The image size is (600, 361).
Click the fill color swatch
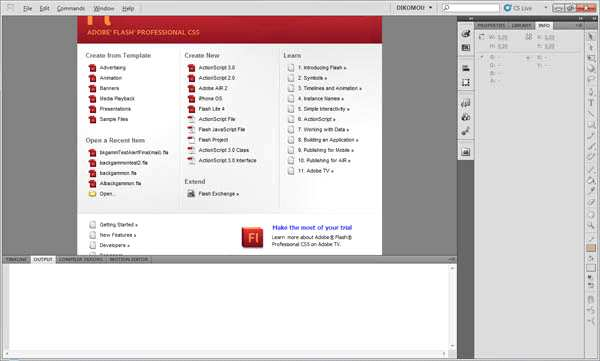(591, 268)
